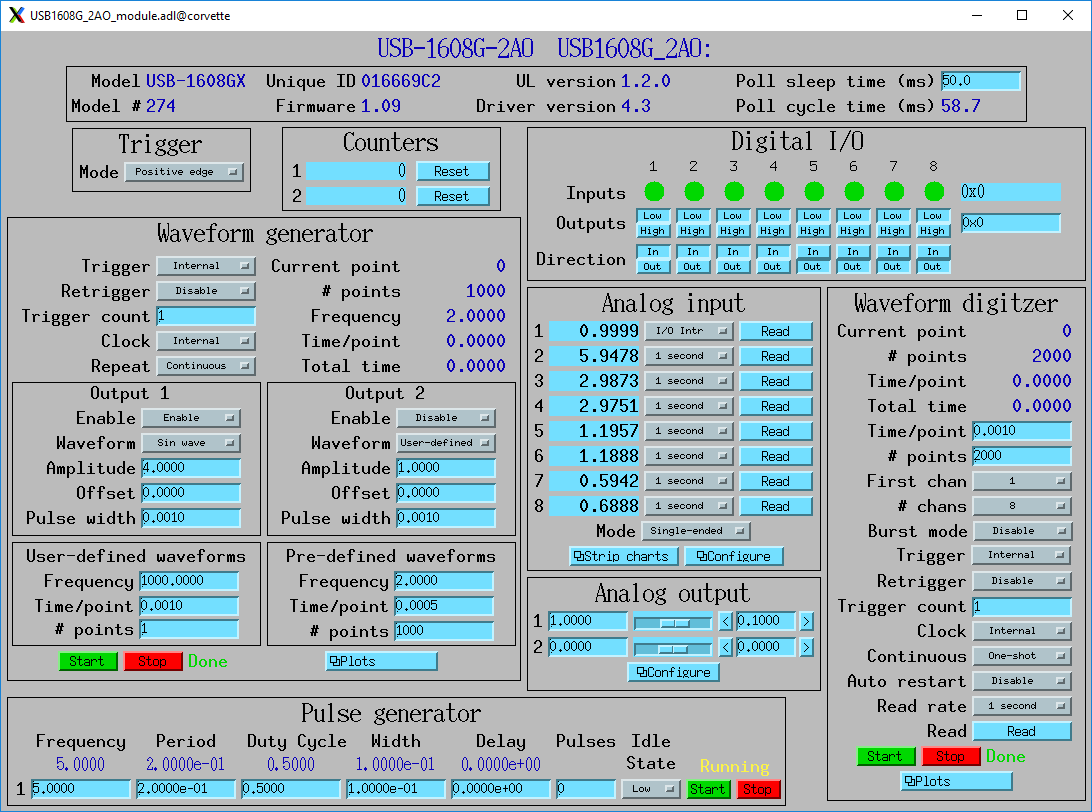Screen dimensions: 1092x812
Task: Click digitizer Time/point input field
Action: click(1022, 431)
